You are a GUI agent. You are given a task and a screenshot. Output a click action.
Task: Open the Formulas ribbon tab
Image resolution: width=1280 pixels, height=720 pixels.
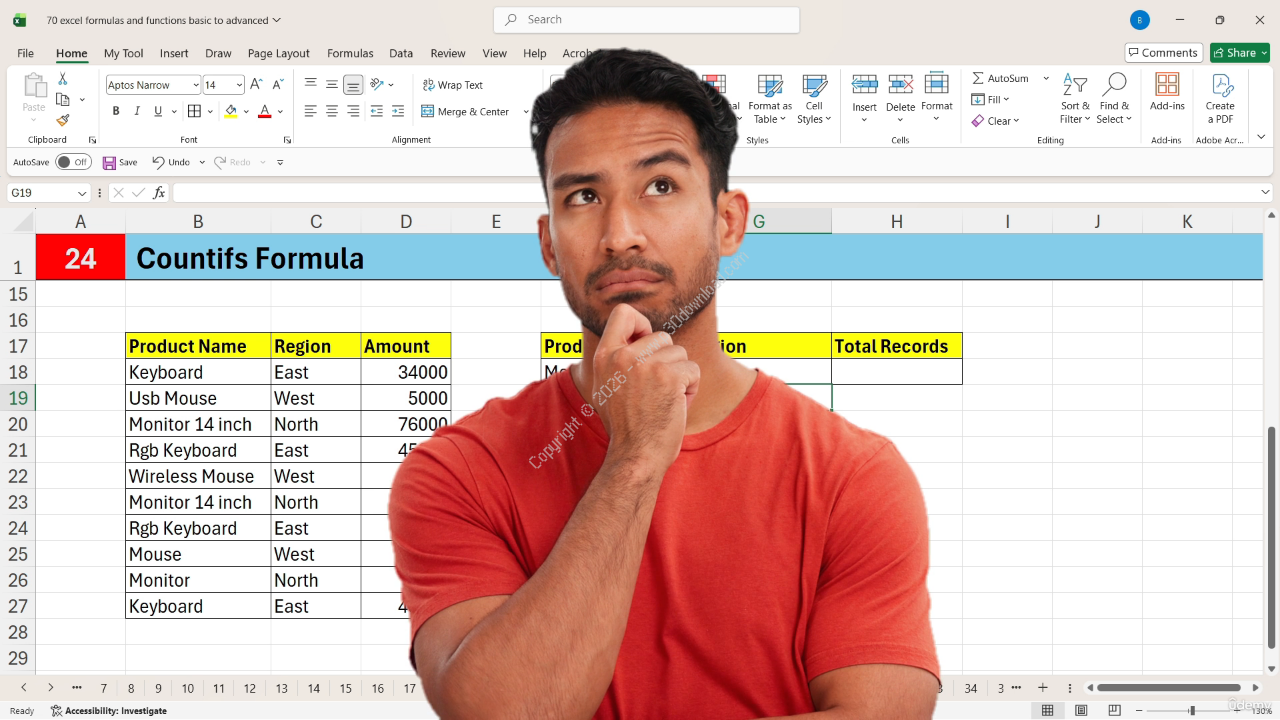350,53
